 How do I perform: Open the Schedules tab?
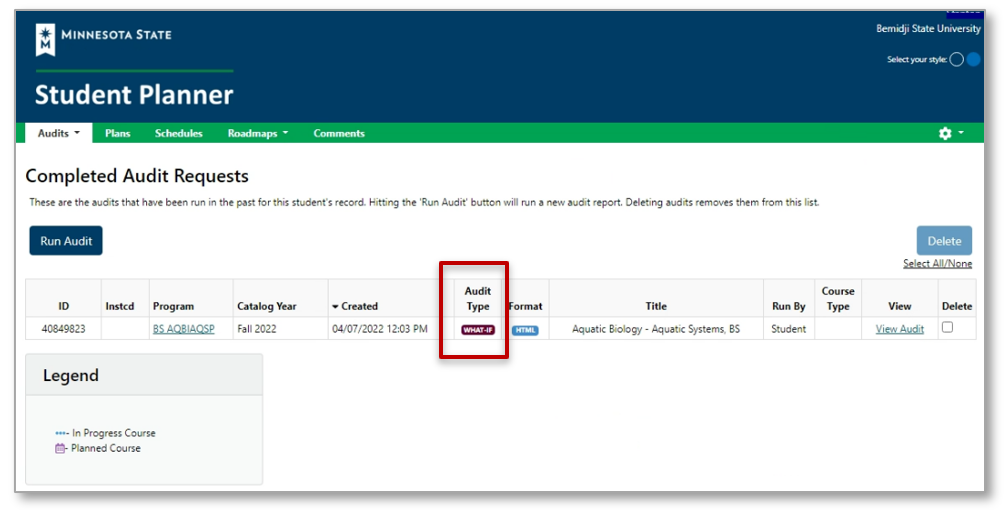[179, 133]
